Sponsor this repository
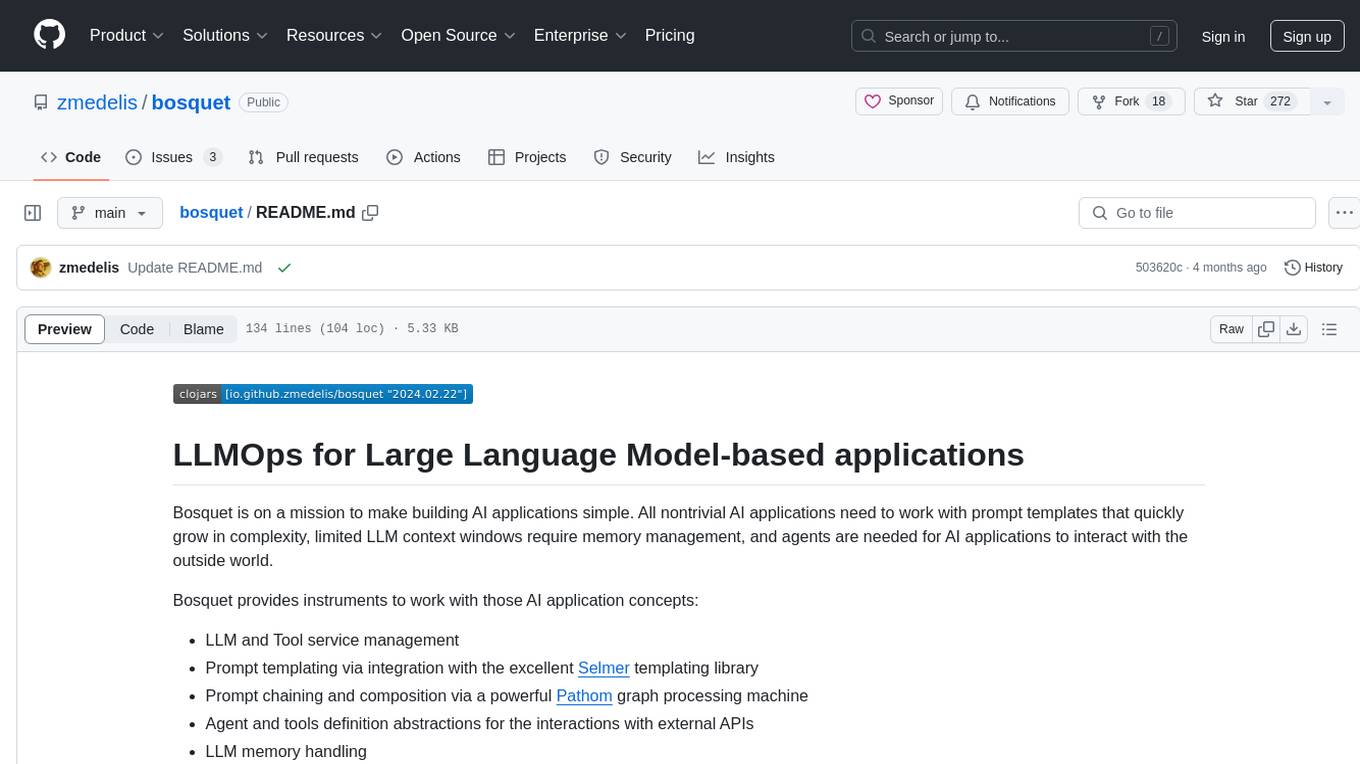1360x764 pixels. pos(899,101)
